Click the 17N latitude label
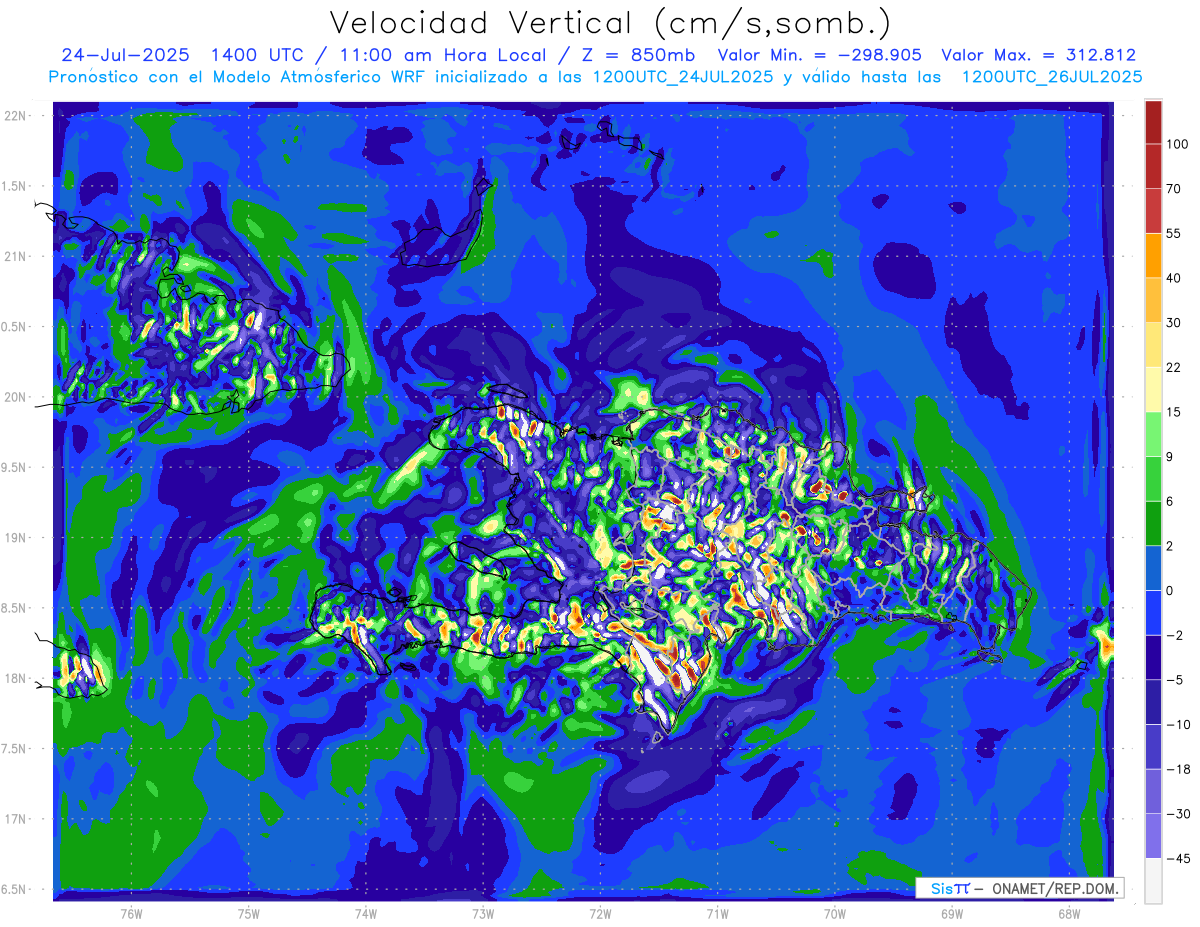The height and width of the screenshot is (927, 1200). pos(17,819)
